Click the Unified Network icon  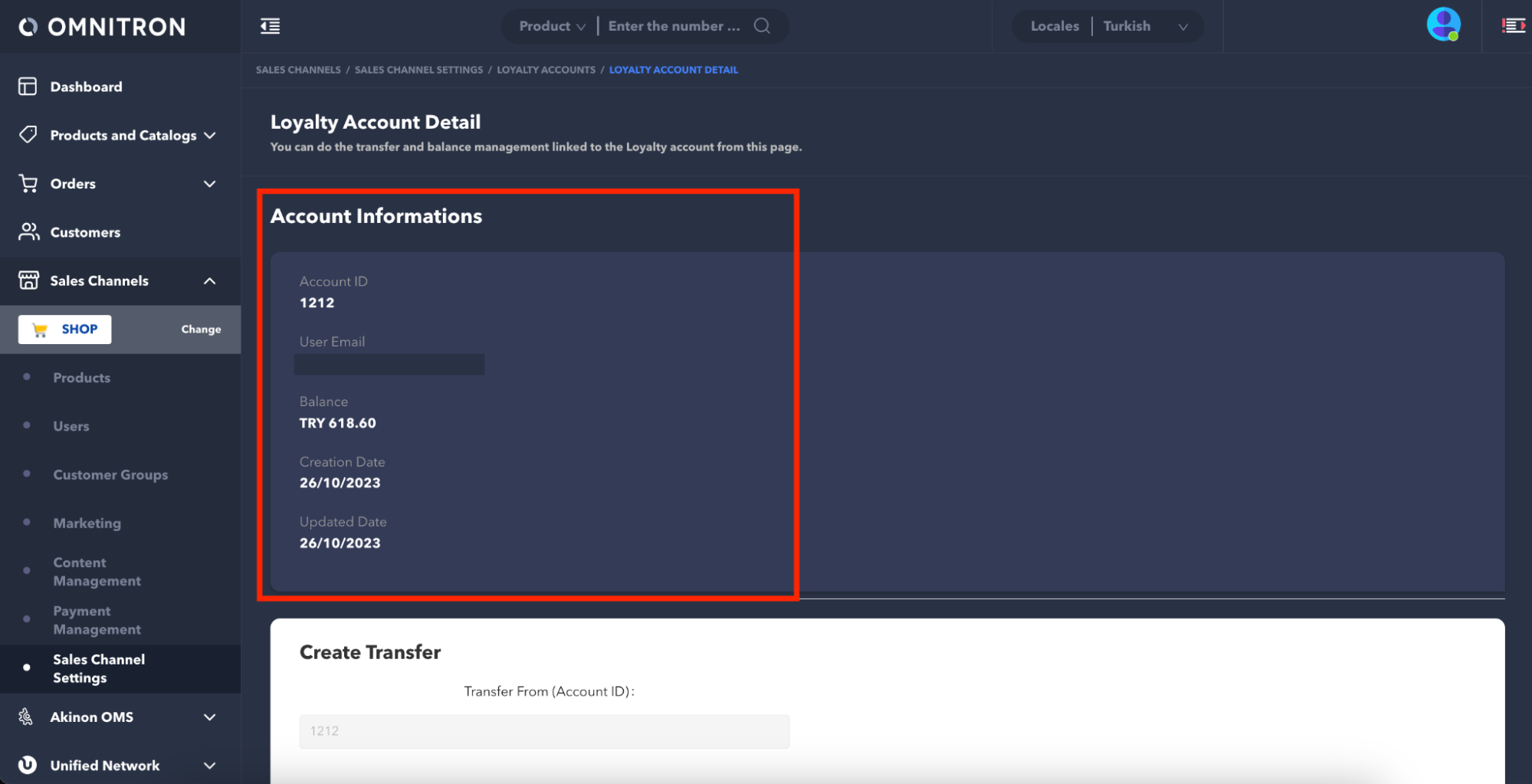click(28, 765)
